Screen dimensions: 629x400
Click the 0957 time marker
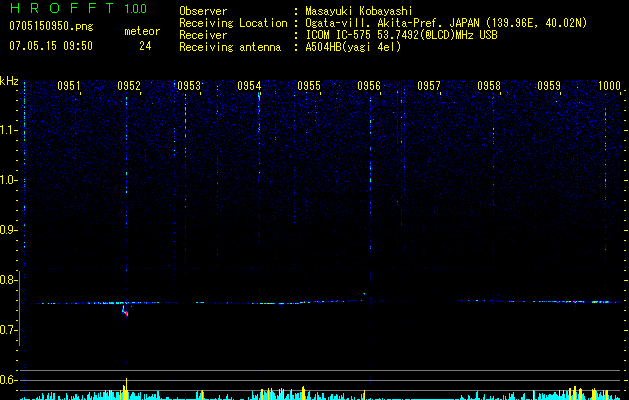pos(429,85)
